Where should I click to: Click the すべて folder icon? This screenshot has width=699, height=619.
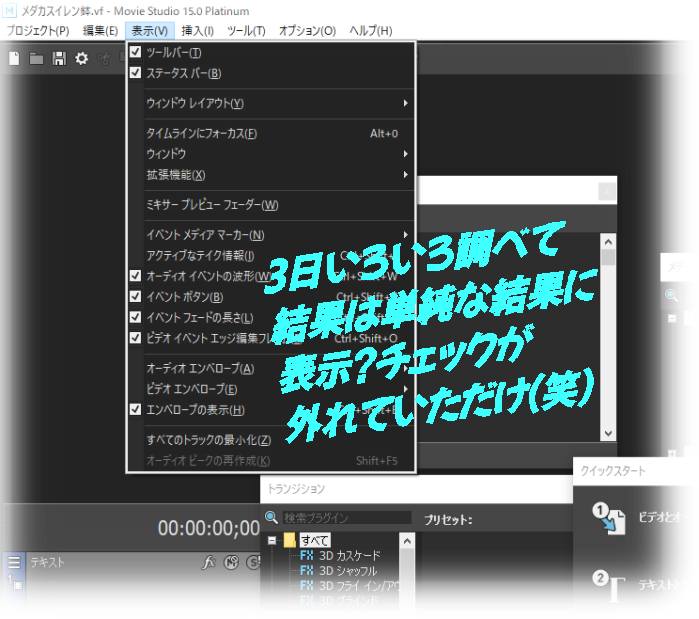tap(290, 540)
